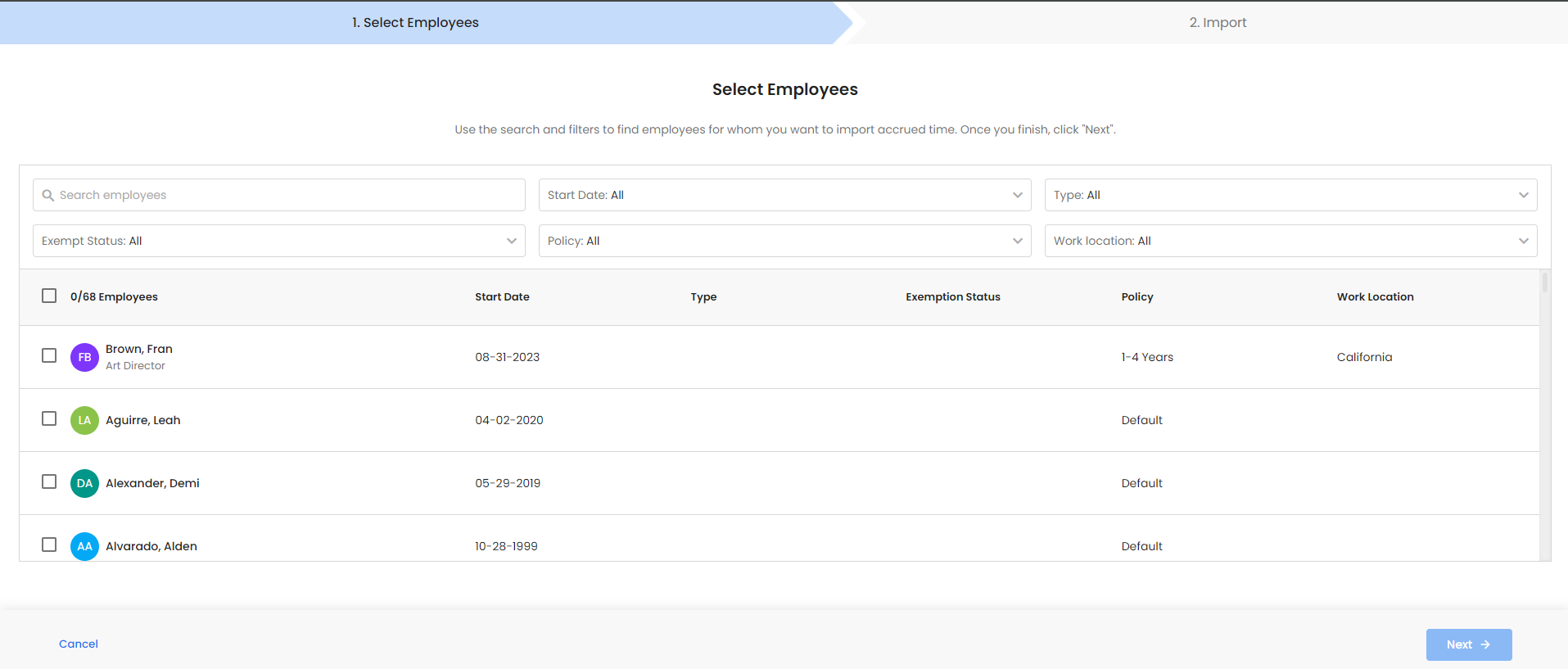This screenshot has width=1568, height=669.
Task: Click the employee table scrollbar
Action: (x=1545, y=283)
